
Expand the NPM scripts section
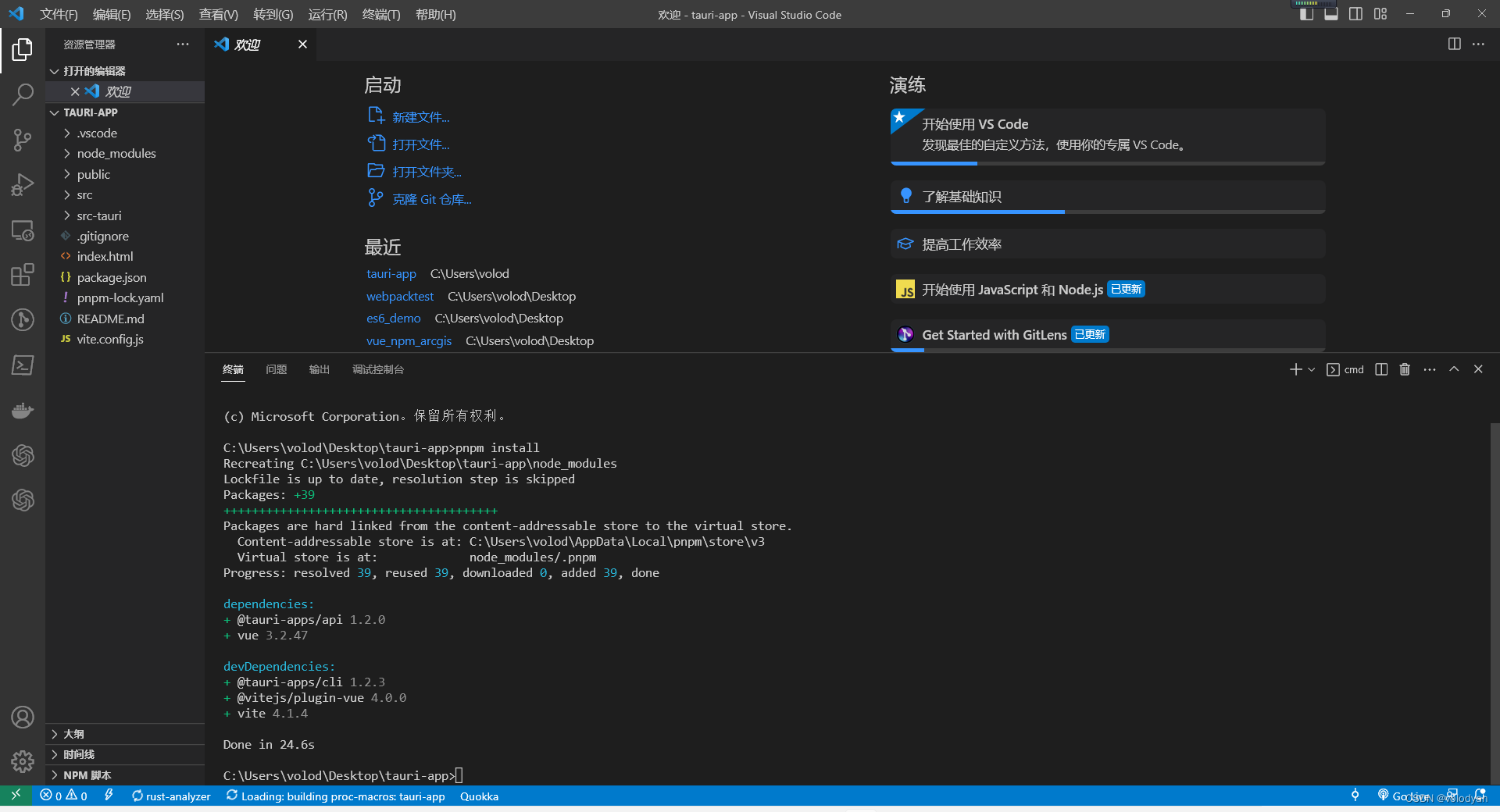point(125,775)
